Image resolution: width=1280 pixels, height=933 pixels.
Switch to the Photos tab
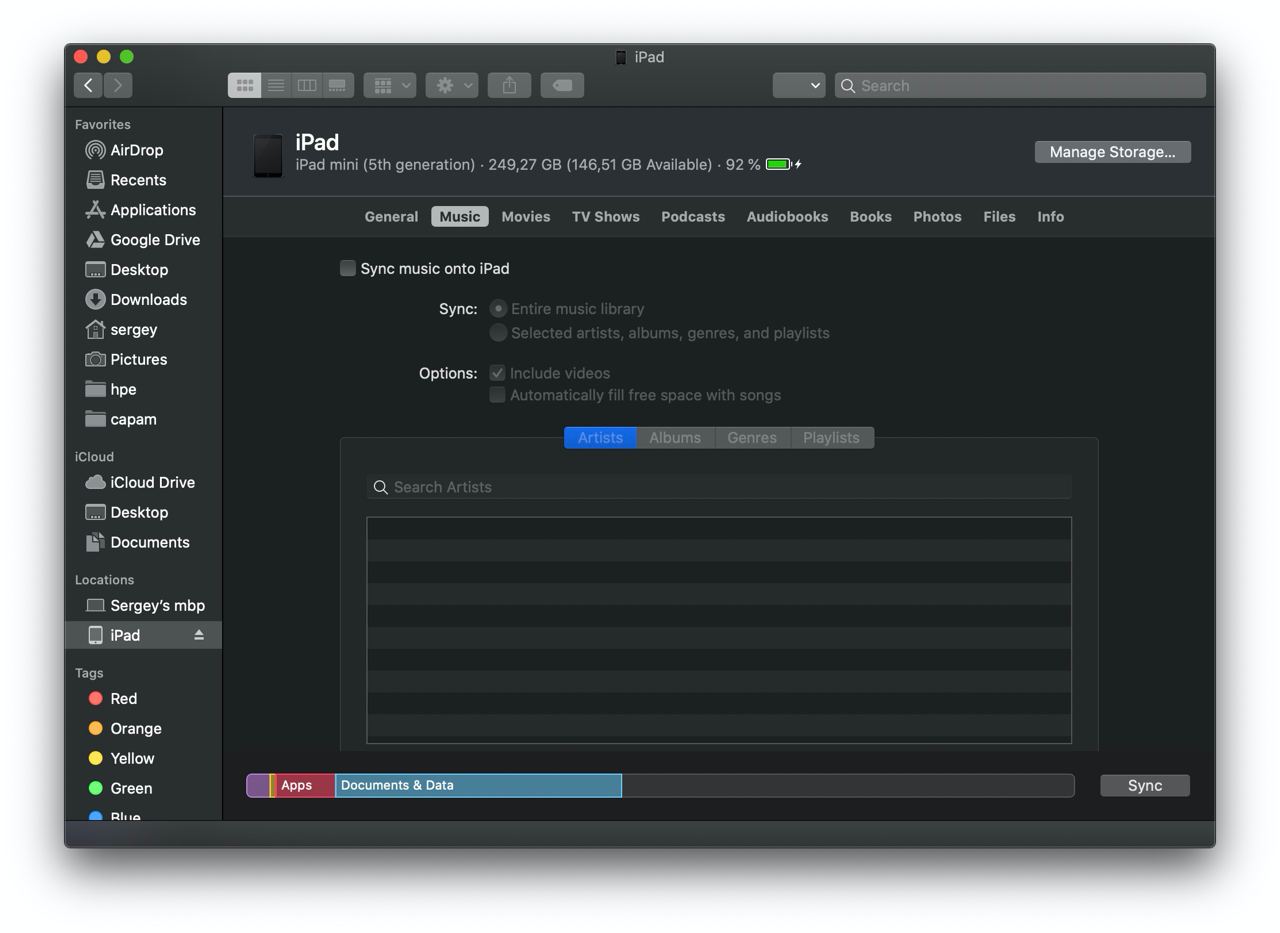[937, 217]
